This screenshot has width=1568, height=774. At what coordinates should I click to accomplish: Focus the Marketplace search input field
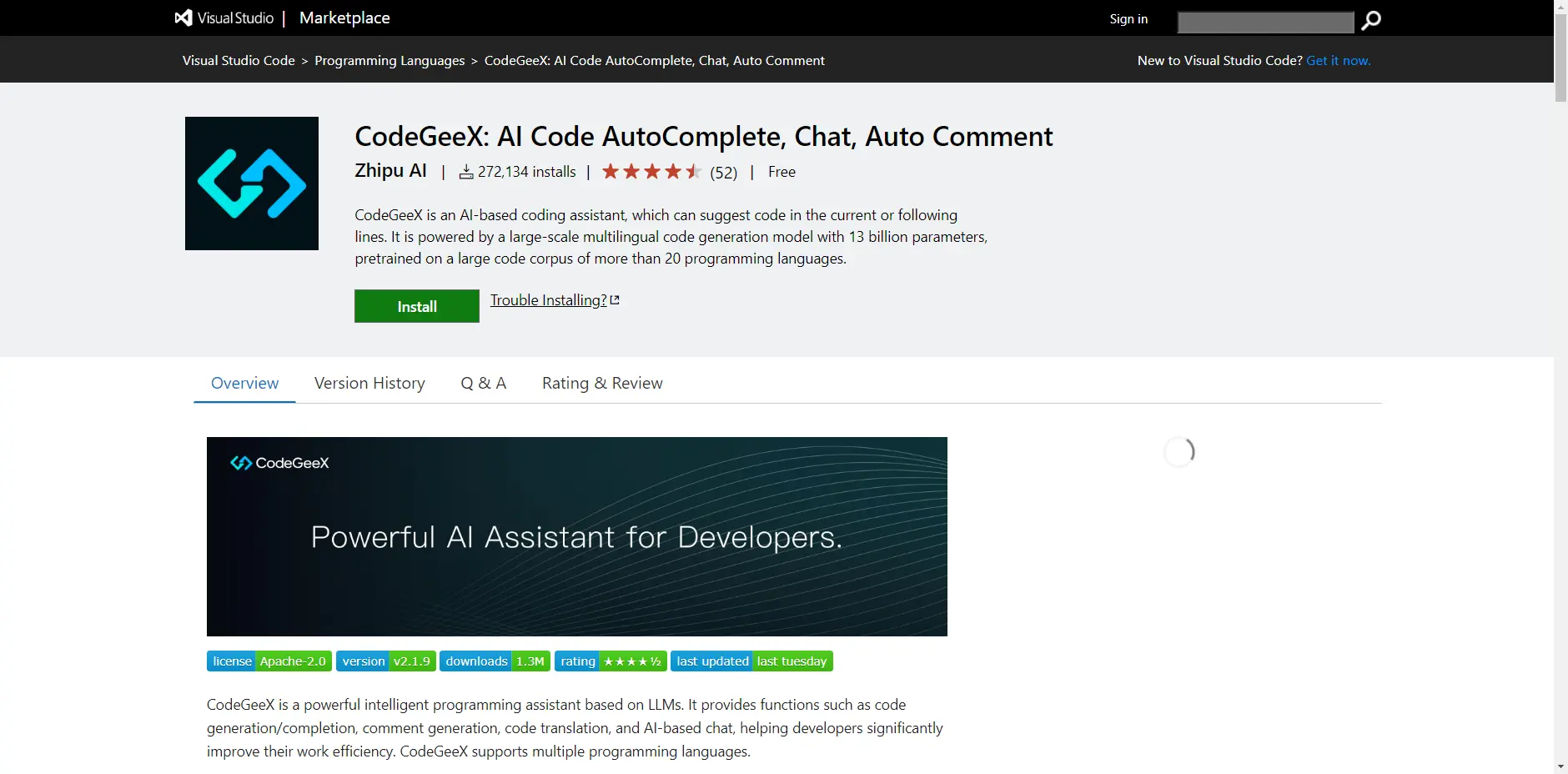coord(1265,22)
